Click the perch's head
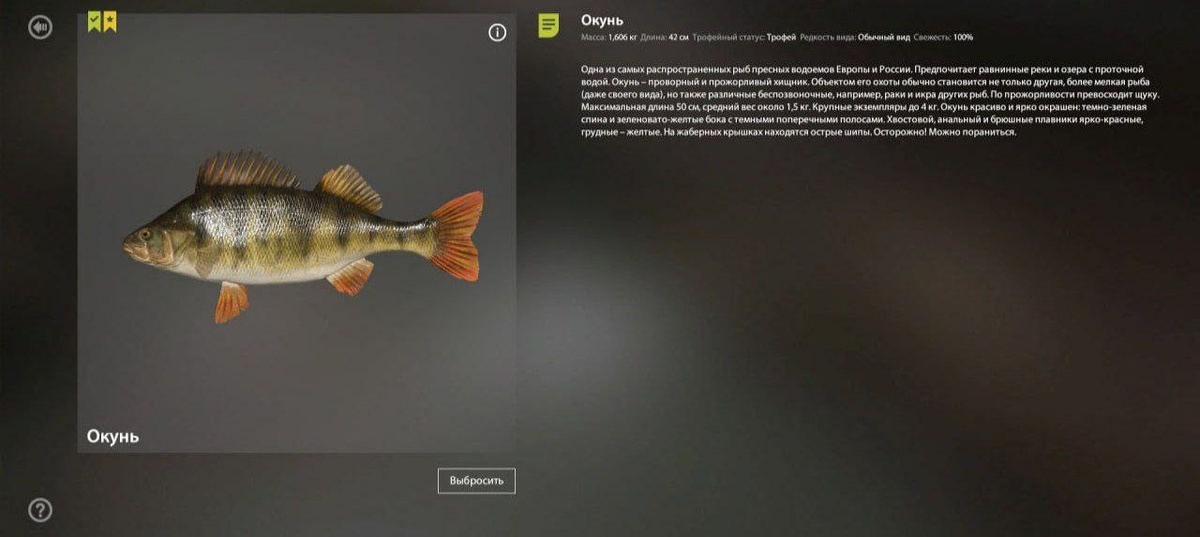Image resolution: width=1200 pixels, height=537 pixels. (148, 243)
